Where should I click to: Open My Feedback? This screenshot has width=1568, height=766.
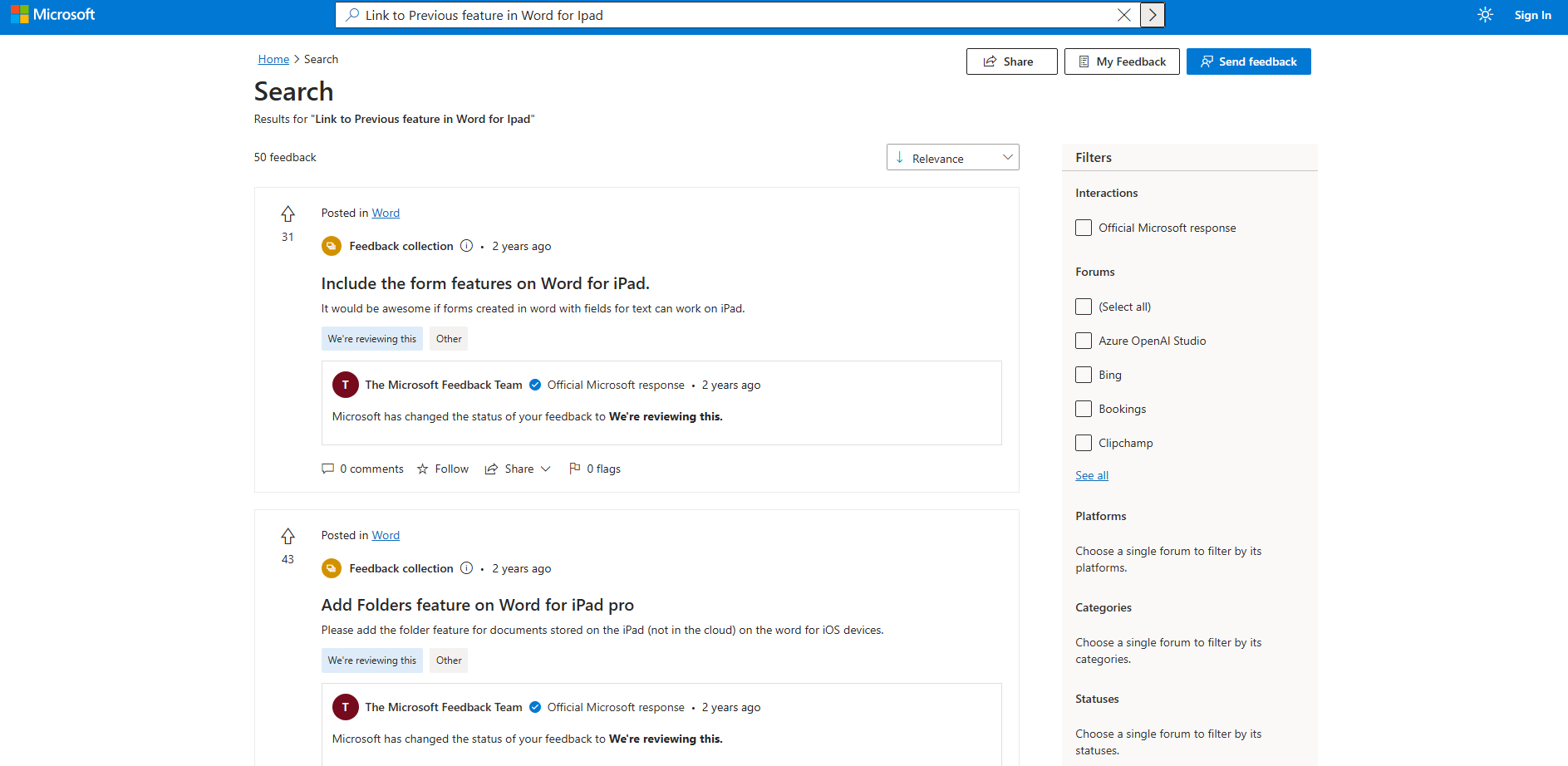(x=1122, y=61)
